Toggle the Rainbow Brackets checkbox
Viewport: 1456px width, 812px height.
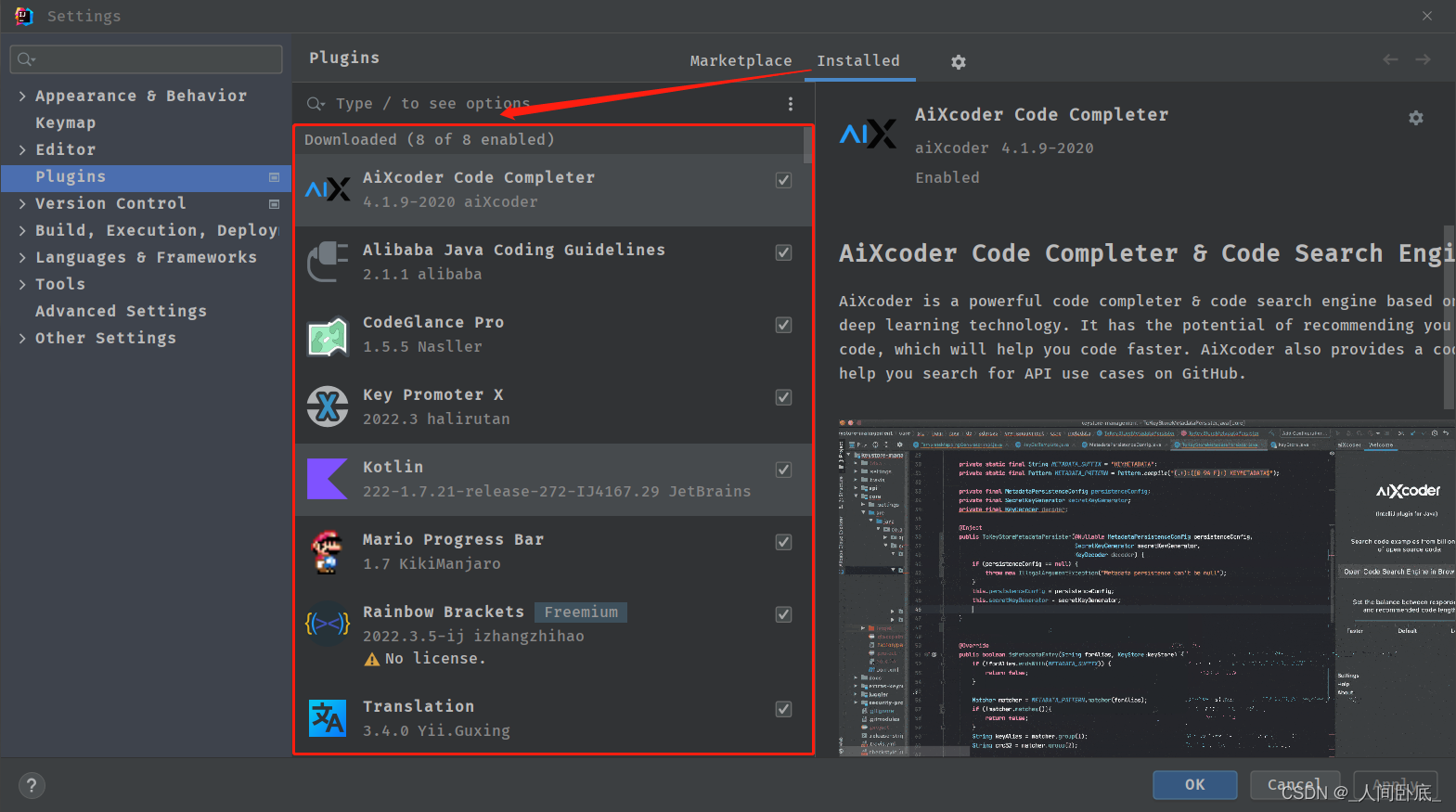coord(783,614)
